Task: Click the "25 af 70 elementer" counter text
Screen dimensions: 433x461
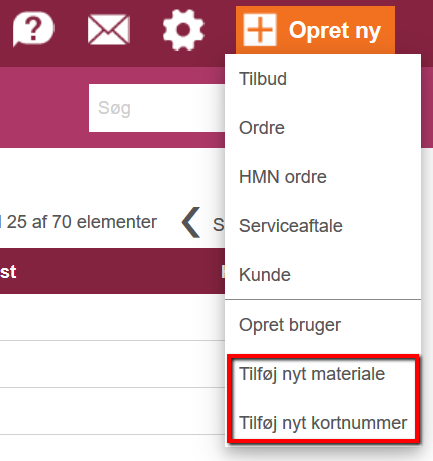Action: pyautogui.click(x=82, y=222)
